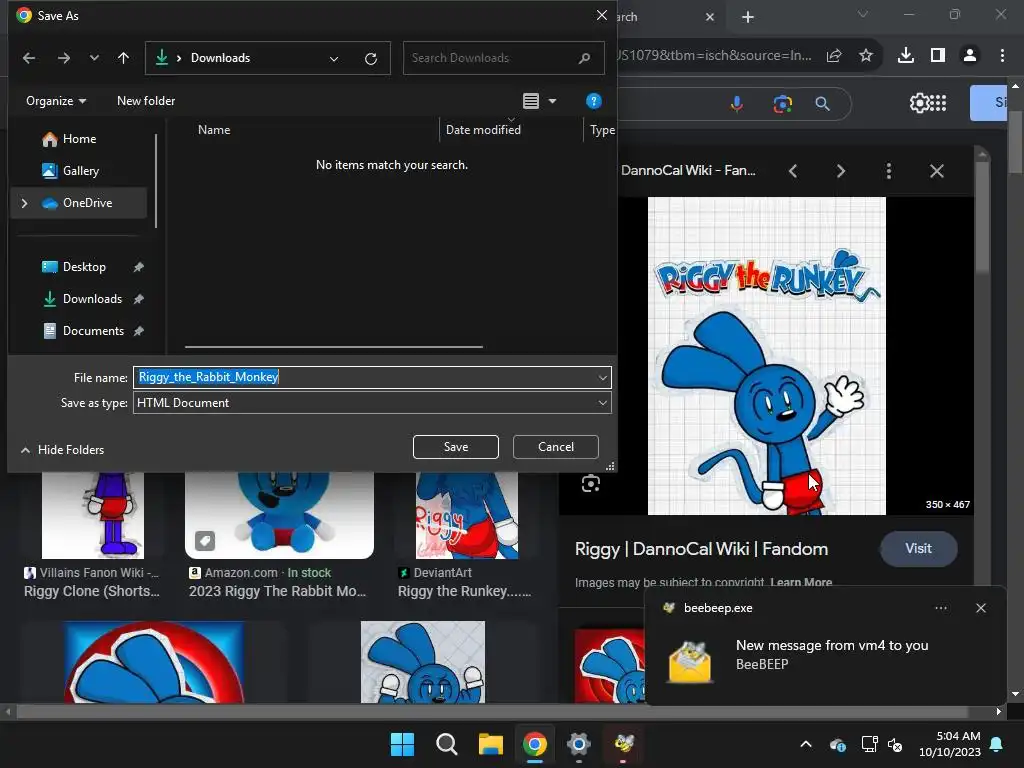Show previous image in preview panel
1024x768 pixels.
pos(793,171)
